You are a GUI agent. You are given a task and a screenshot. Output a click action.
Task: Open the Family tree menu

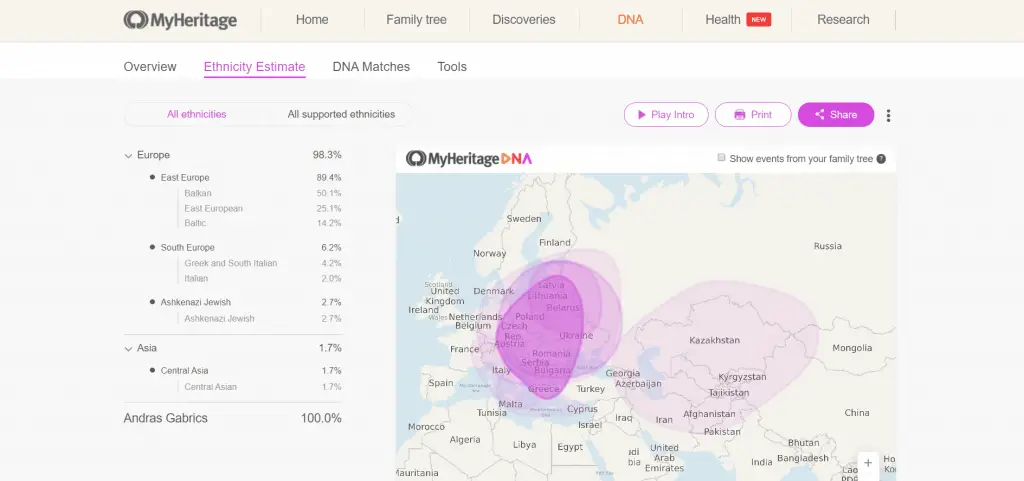tap(416, 20)
